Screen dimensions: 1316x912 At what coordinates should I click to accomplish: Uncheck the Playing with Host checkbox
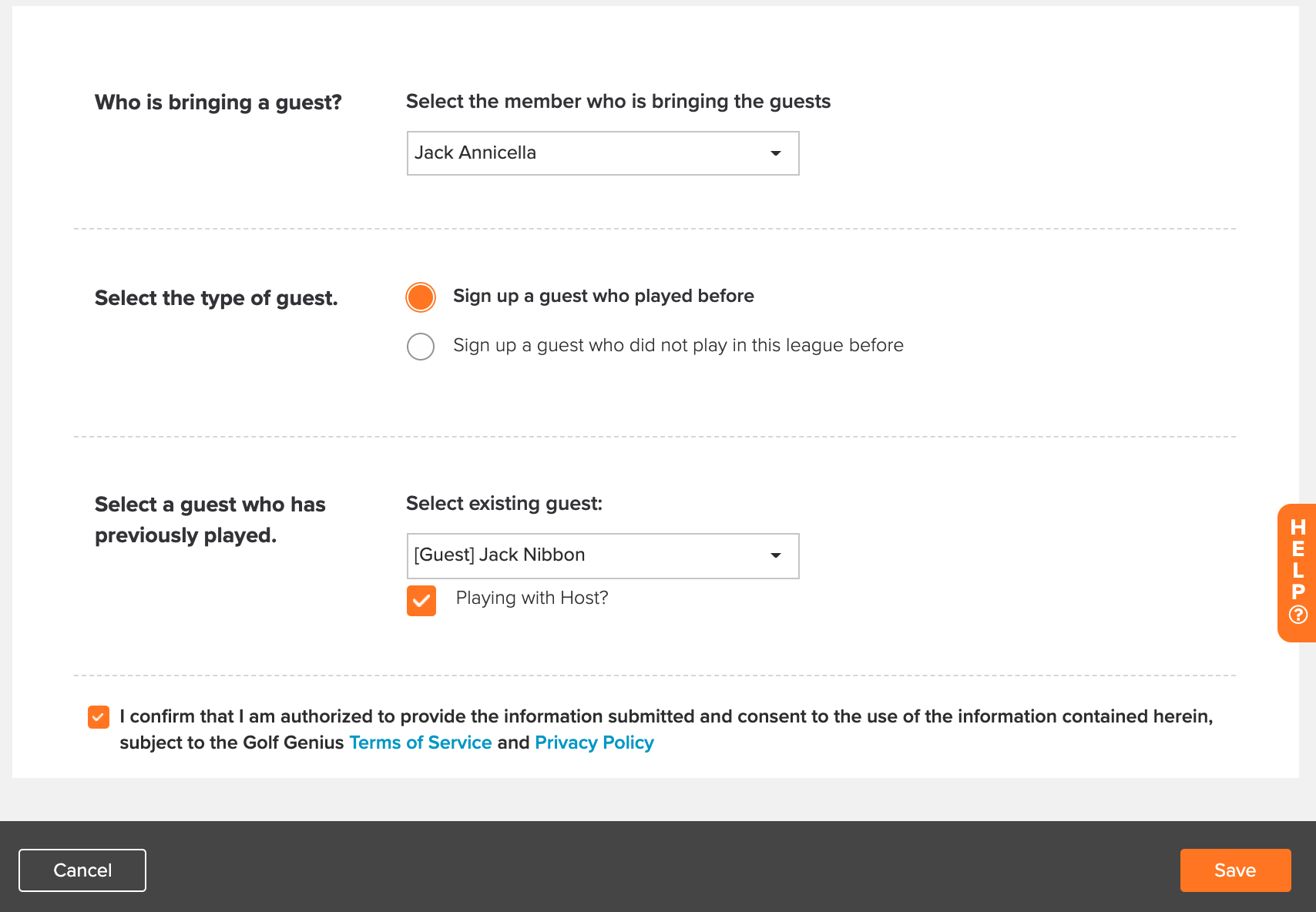(421, 601)
